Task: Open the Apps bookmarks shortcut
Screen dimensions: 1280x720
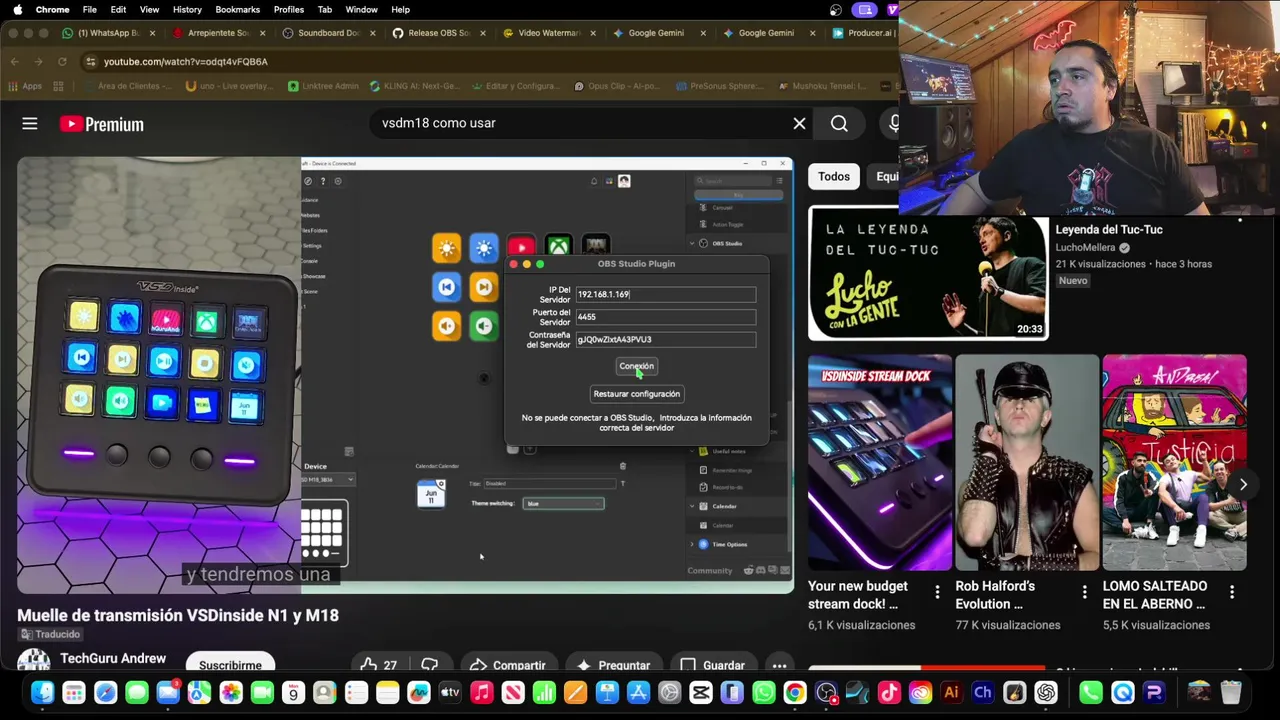Action: point(24,86)
